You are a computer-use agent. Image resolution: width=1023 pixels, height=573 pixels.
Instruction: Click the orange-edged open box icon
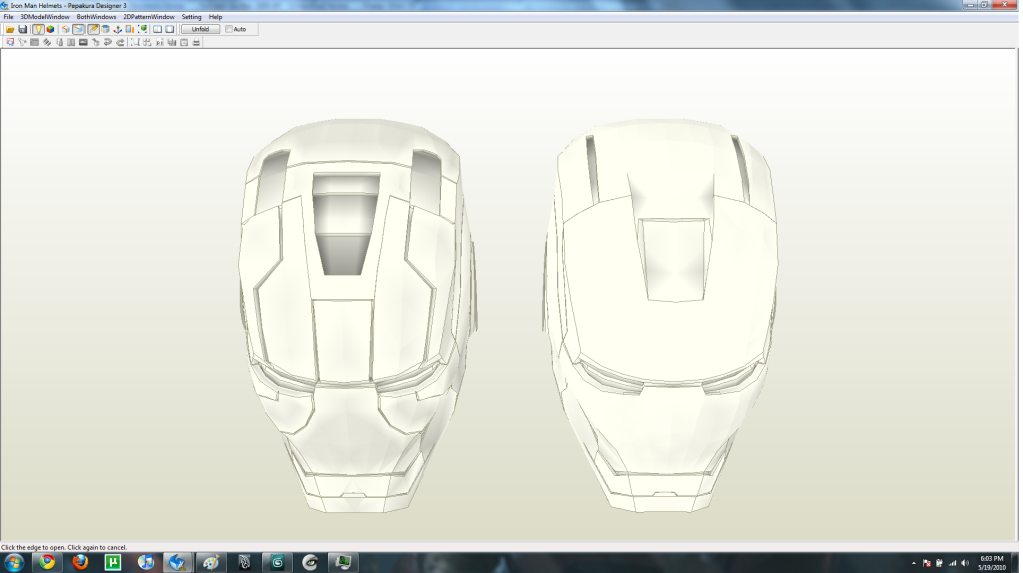tap(66, 29)
